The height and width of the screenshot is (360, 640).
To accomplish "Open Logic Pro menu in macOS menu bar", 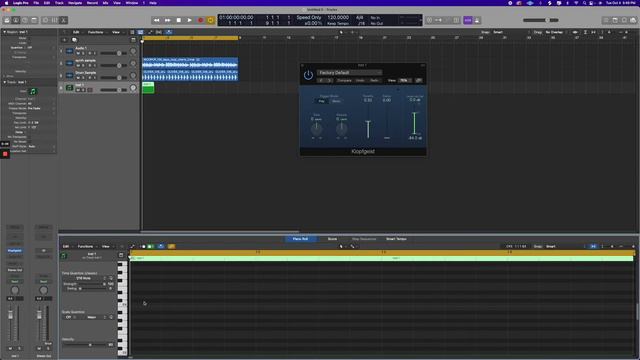I will pyautogui.click(x=20, y=3).
